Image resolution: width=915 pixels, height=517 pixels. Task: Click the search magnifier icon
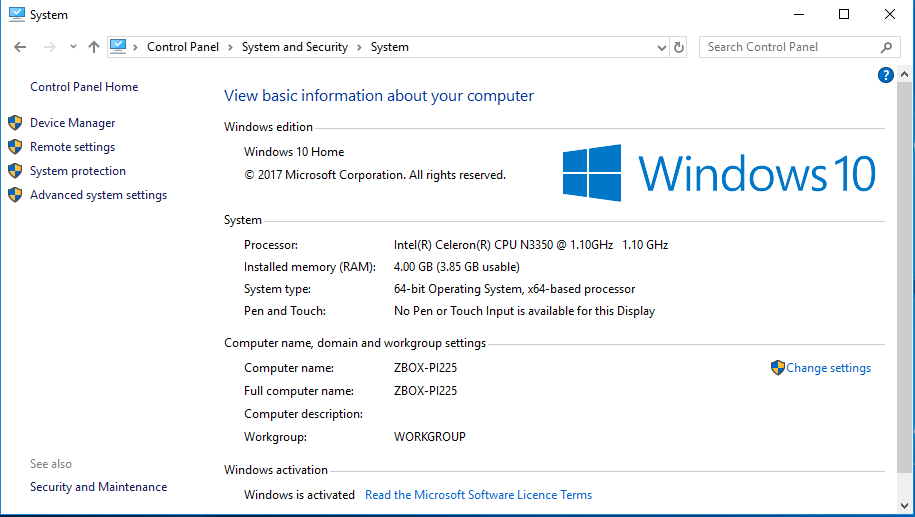coord(886,47)
